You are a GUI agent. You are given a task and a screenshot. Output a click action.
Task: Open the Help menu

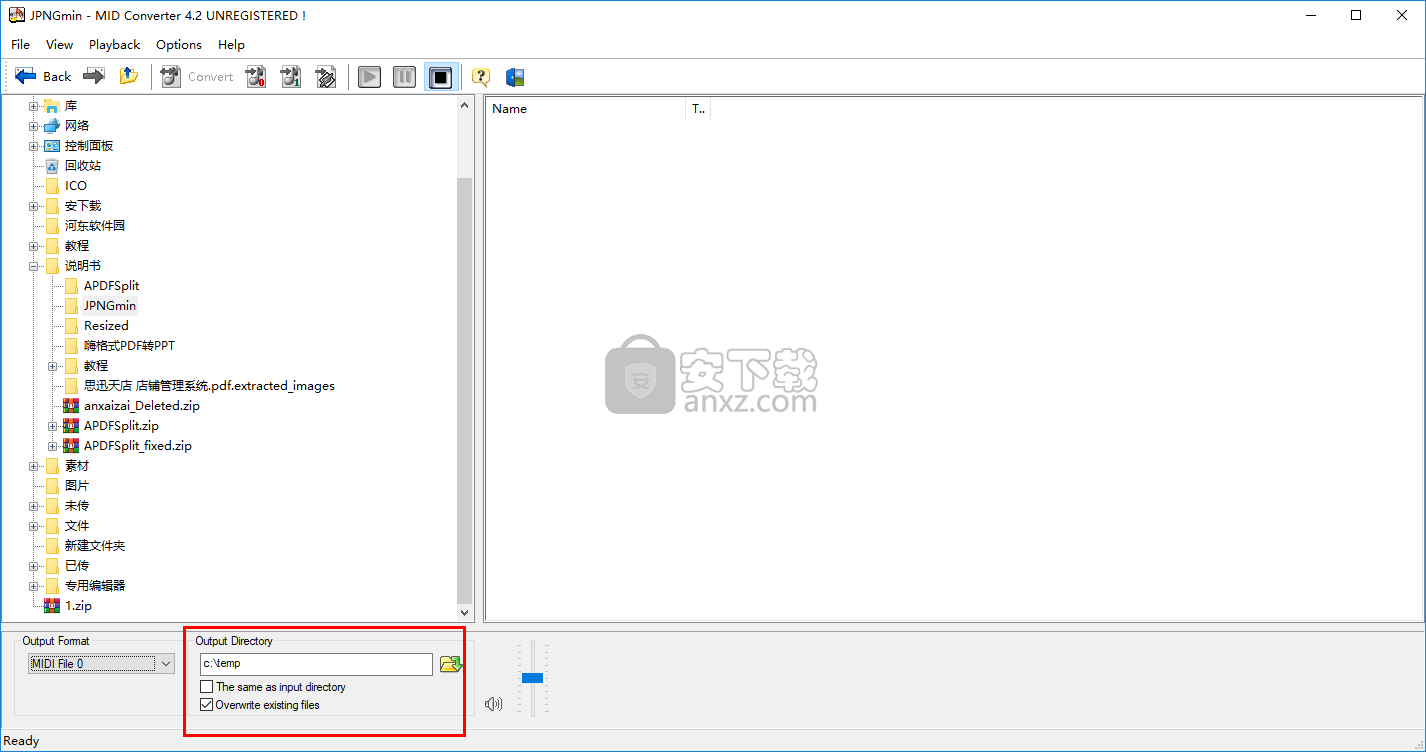(x=231, y=44)
